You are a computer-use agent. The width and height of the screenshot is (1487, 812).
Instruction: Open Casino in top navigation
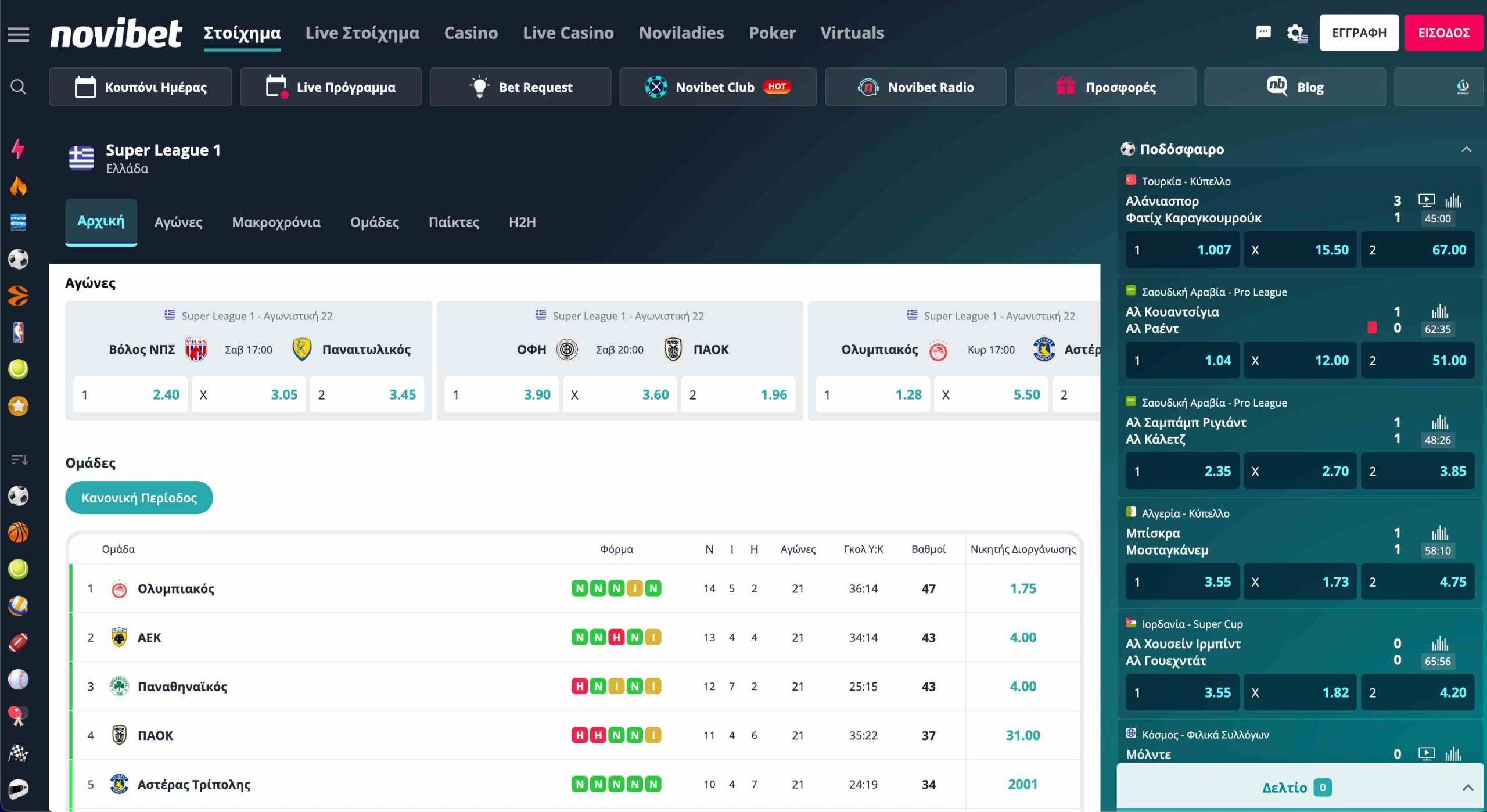(470, 33)
